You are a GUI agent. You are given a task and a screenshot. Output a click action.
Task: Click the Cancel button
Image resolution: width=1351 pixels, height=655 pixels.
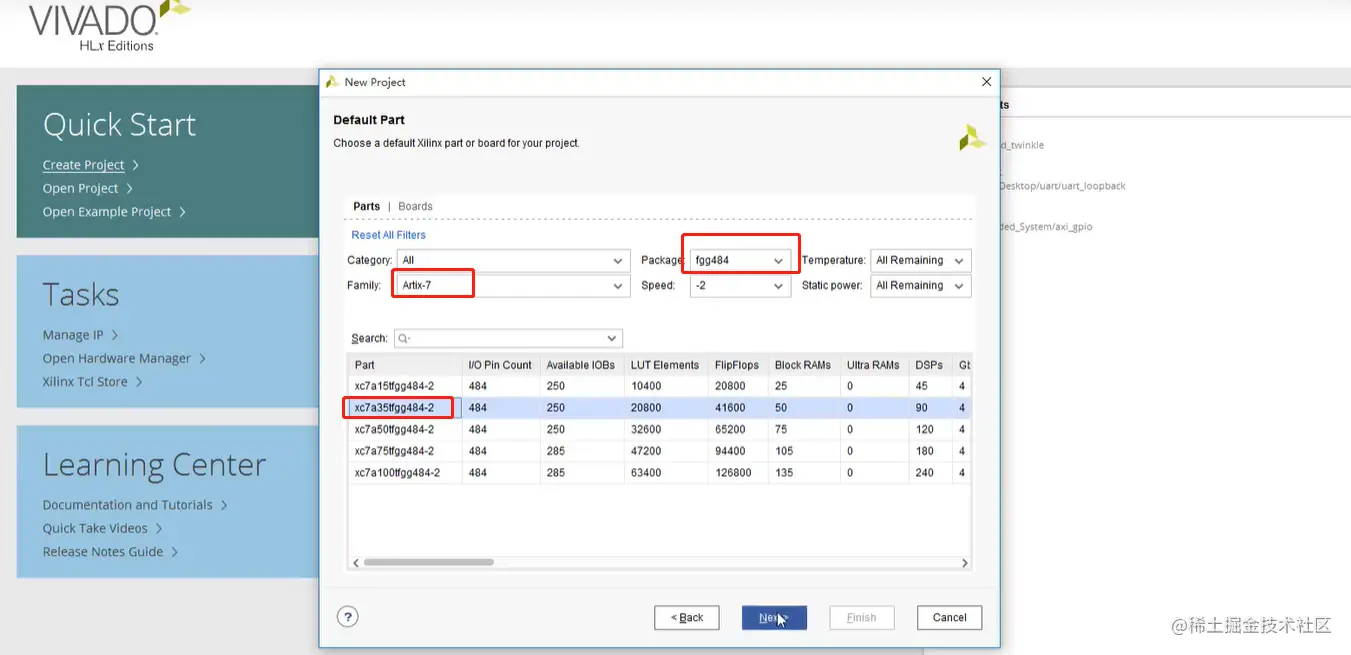pyautogui.click(x=949, y=617)
